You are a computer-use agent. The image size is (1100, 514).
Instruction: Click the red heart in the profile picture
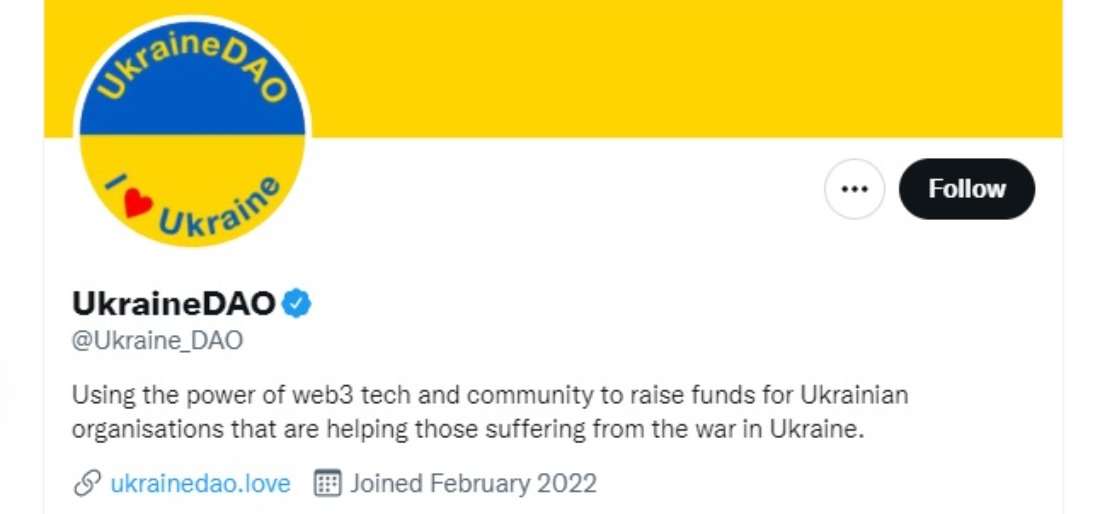coord(138,203)
